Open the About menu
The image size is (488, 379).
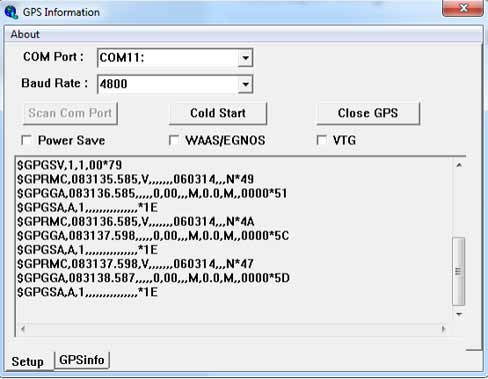coord(25,34)
